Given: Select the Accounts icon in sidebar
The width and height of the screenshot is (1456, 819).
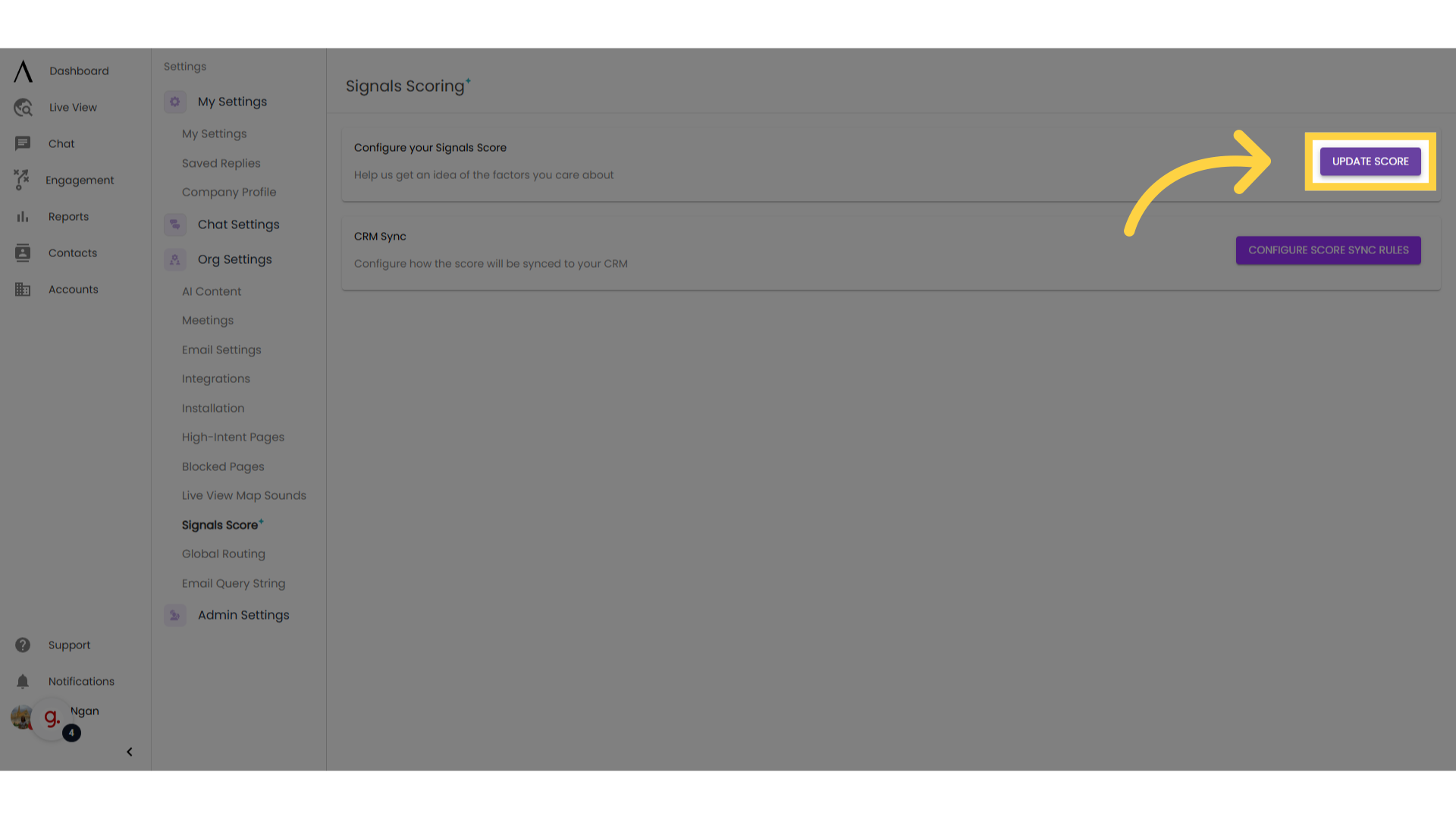Looking at the screenshot, I should (22, 290).
